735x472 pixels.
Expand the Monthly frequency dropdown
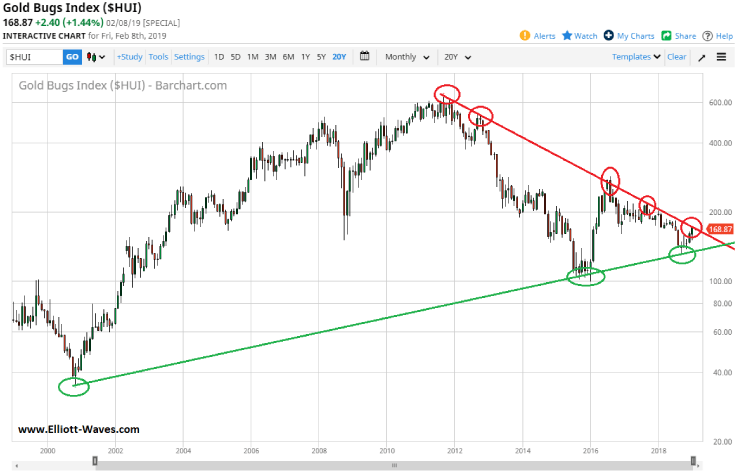click(x=407, y=57)
